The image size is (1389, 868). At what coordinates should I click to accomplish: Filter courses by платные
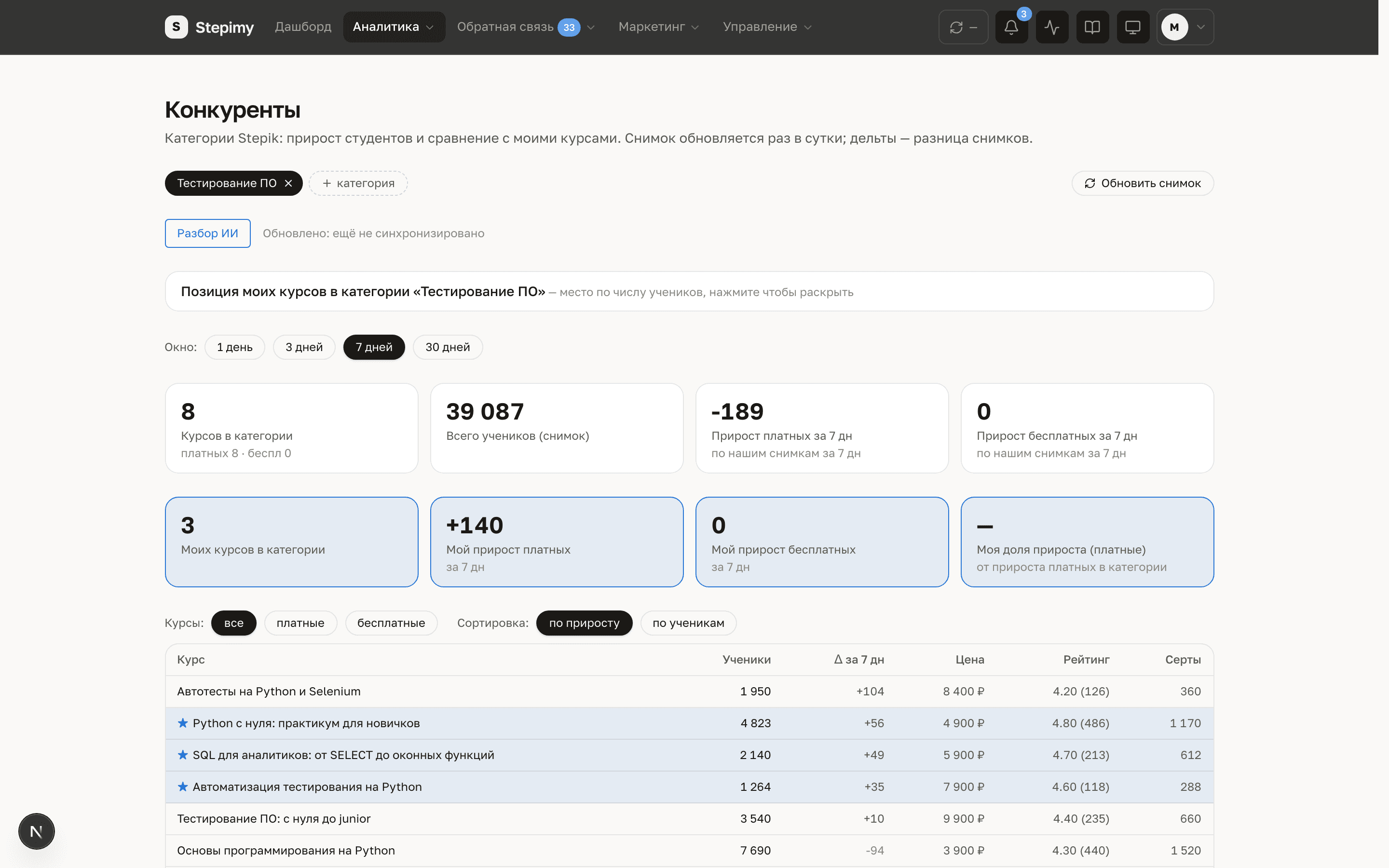[x=300, y=623]
